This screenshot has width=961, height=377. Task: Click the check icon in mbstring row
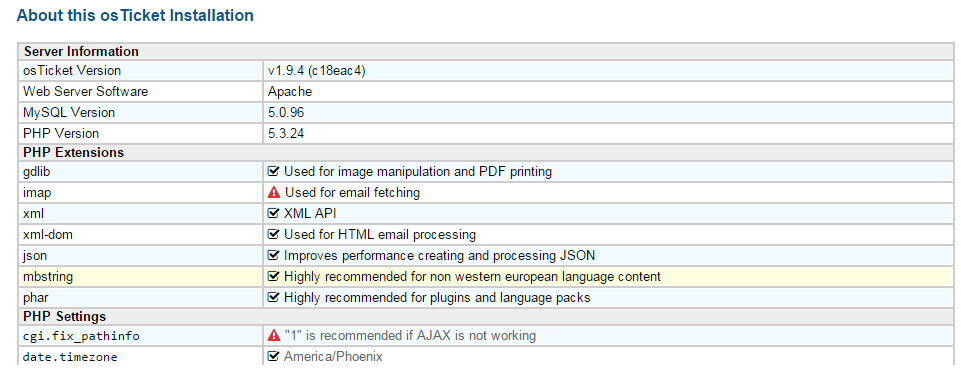point(274,276)
